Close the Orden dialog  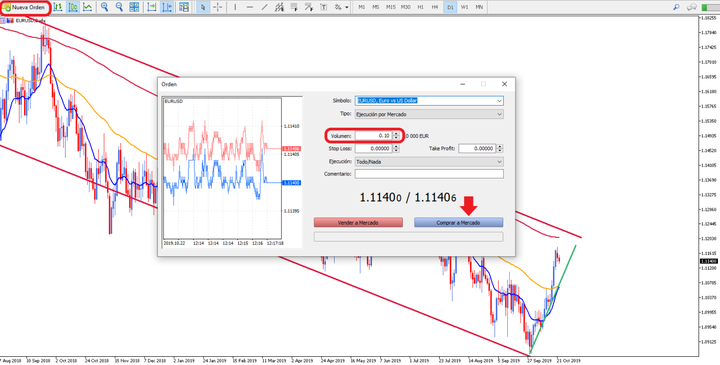pyautogui.click(x=504, y=84)
